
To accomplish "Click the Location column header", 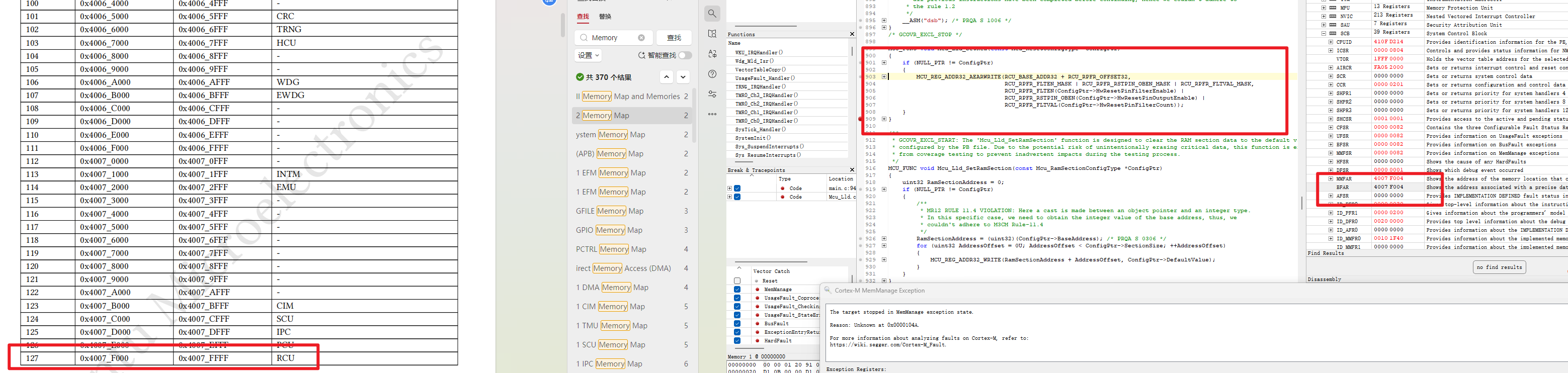I will pos(841,179).
